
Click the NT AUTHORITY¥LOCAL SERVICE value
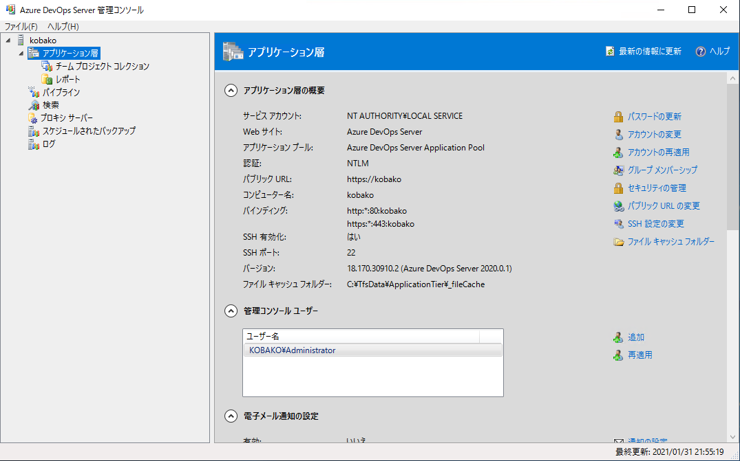(x=404, y=116)
